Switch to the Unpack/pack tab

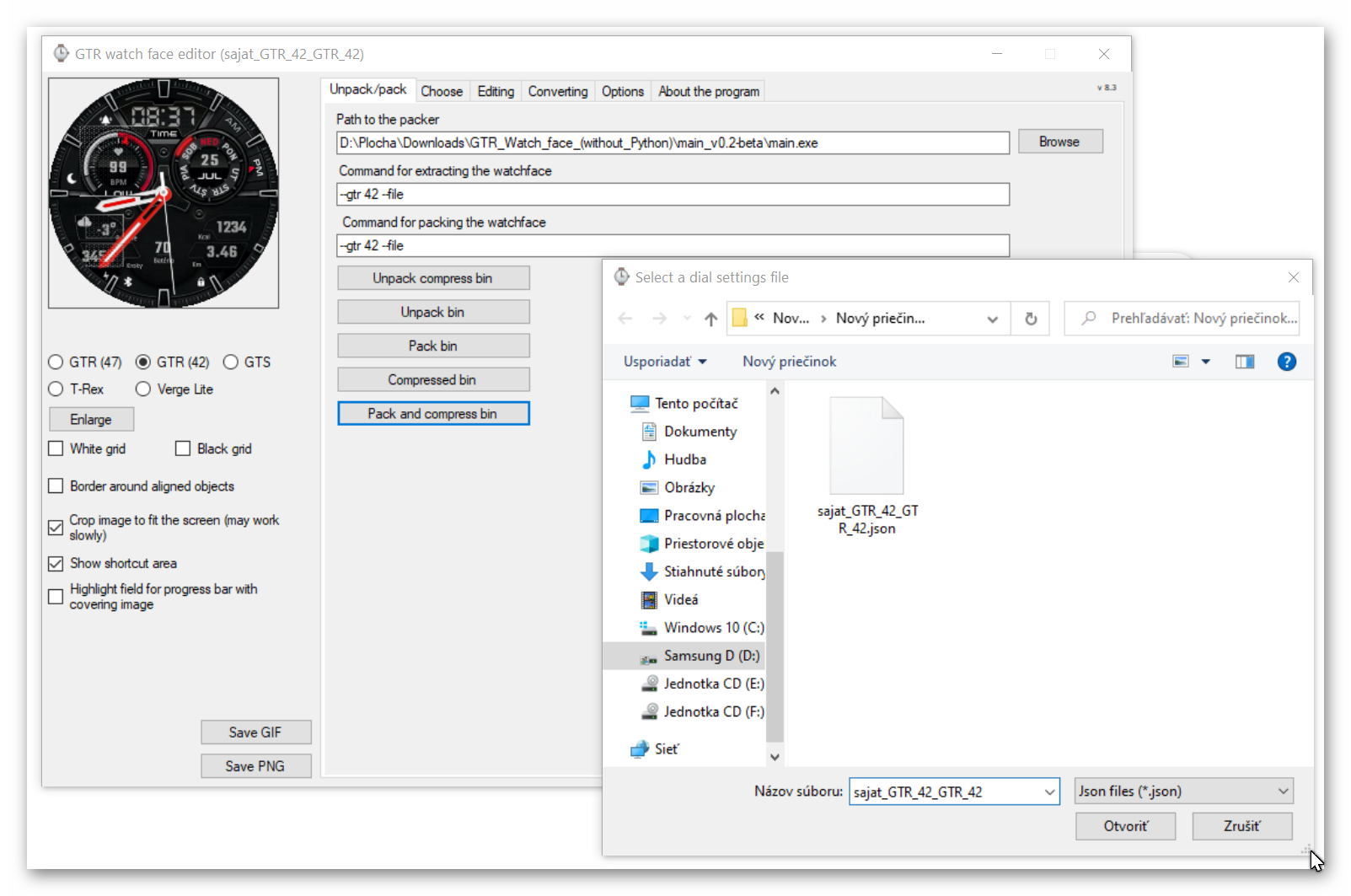tap(367, 89)
